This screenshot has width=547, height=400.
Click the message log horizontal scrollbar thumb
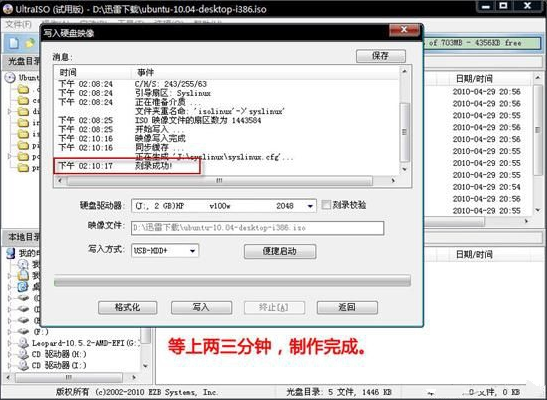[x=219, y=181]
